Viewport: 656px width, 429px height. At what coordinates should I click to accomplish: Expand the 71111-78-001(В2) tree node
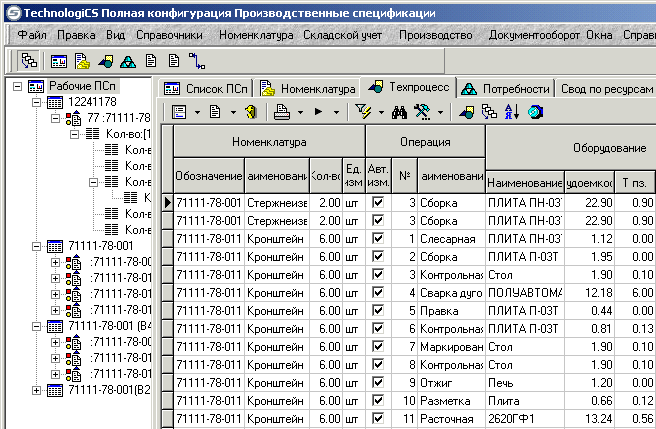click(38, 390)
